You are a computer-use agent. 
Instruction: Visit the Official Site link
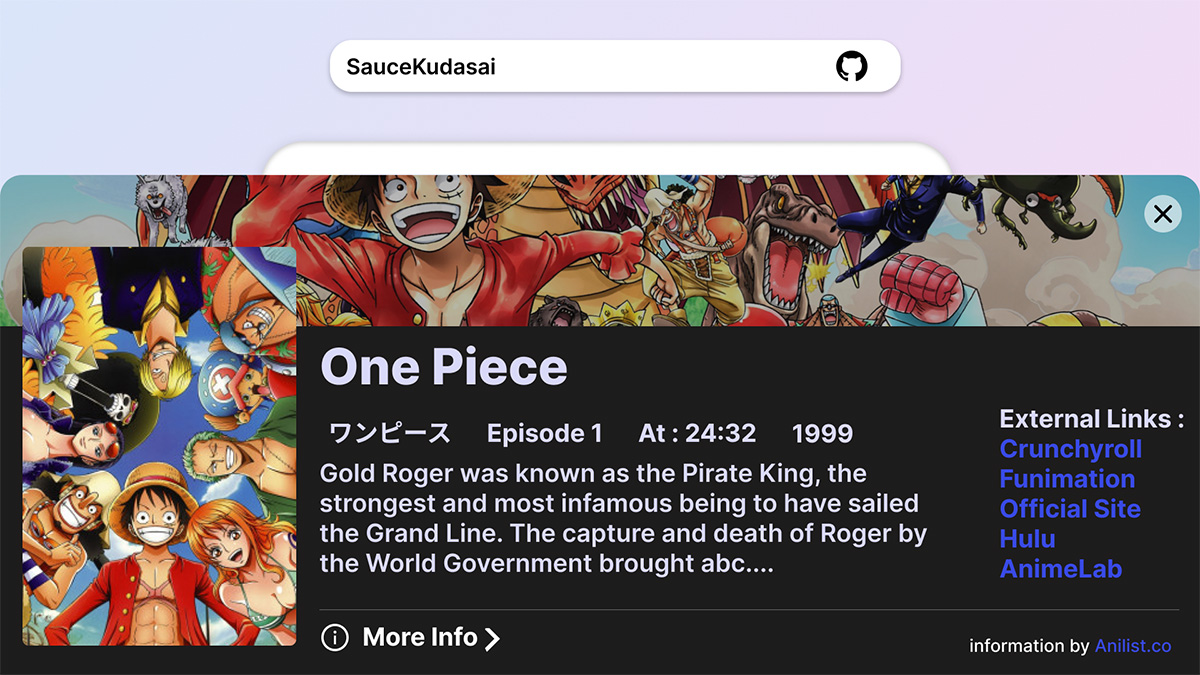coord(1070,509)
